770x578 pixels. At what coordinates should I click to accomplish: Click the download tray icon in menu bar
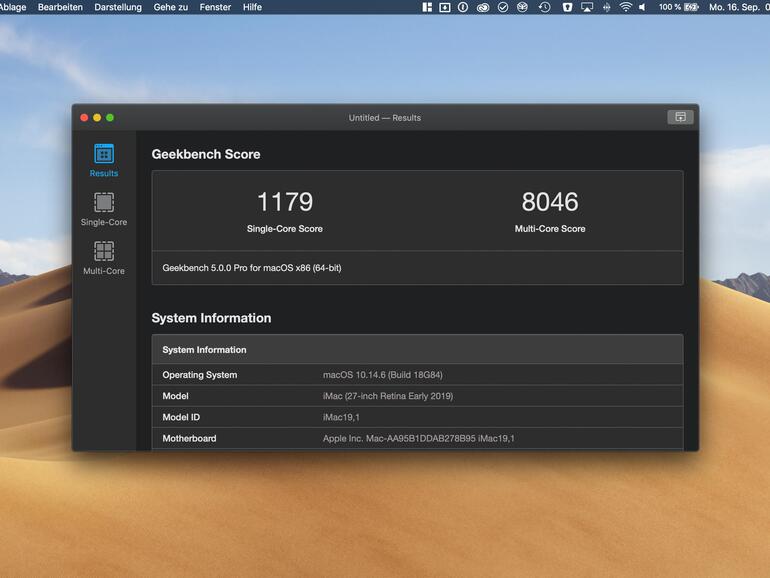[x=444, y=7]
